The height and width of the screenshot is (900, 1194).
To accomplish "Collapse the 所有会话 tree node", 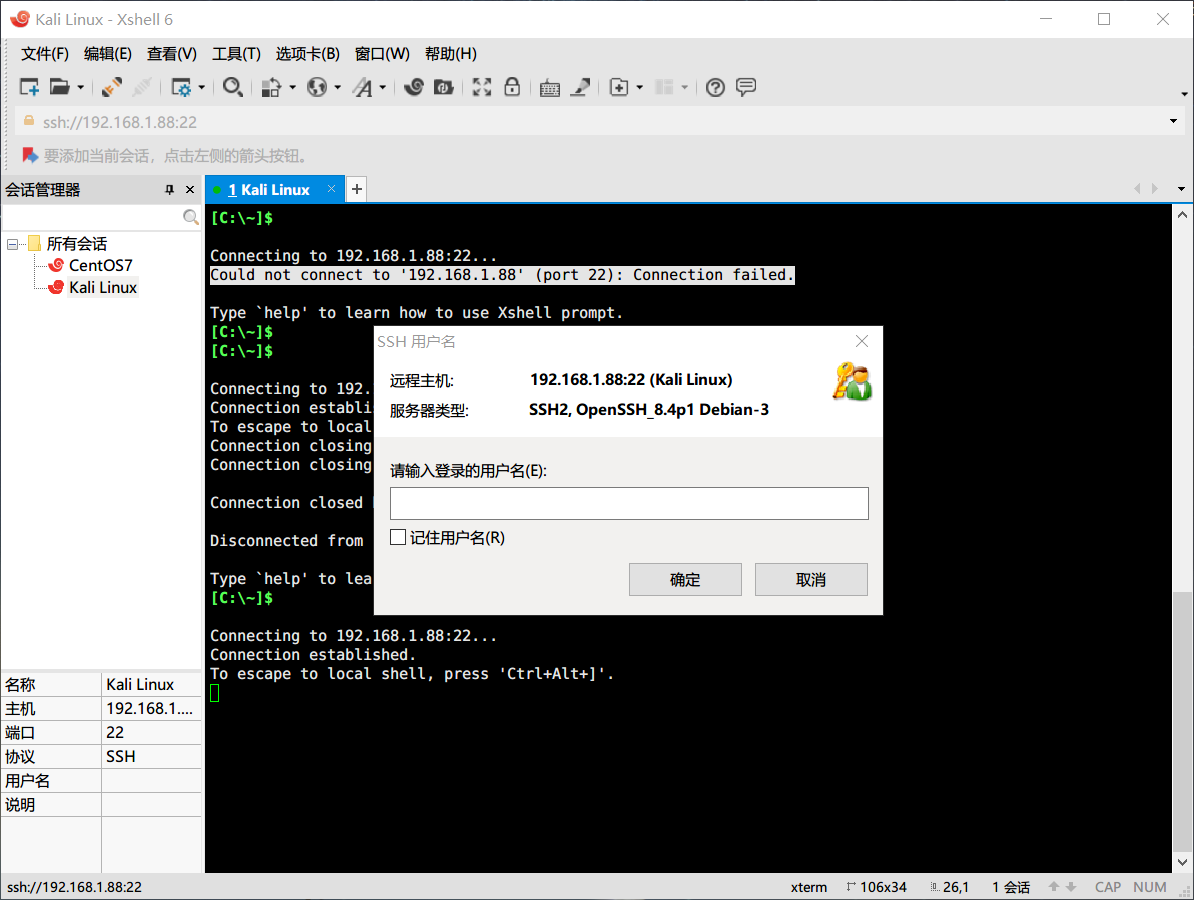I will point(10,243).
